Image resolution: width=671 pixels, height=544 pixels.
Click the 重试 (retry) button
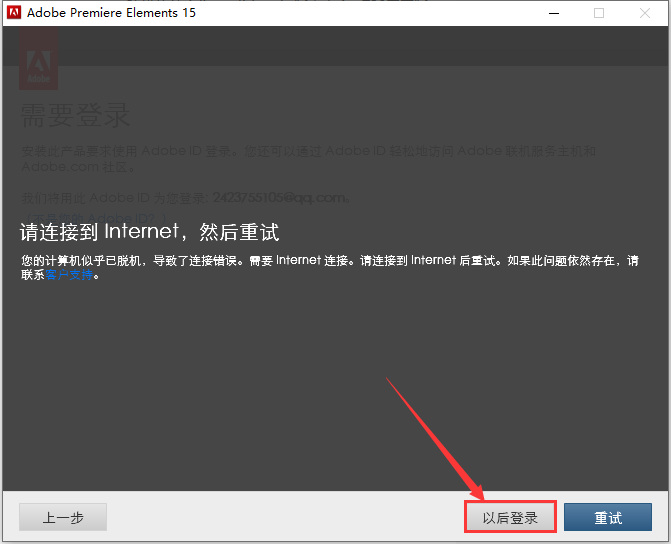click(608, 517)
